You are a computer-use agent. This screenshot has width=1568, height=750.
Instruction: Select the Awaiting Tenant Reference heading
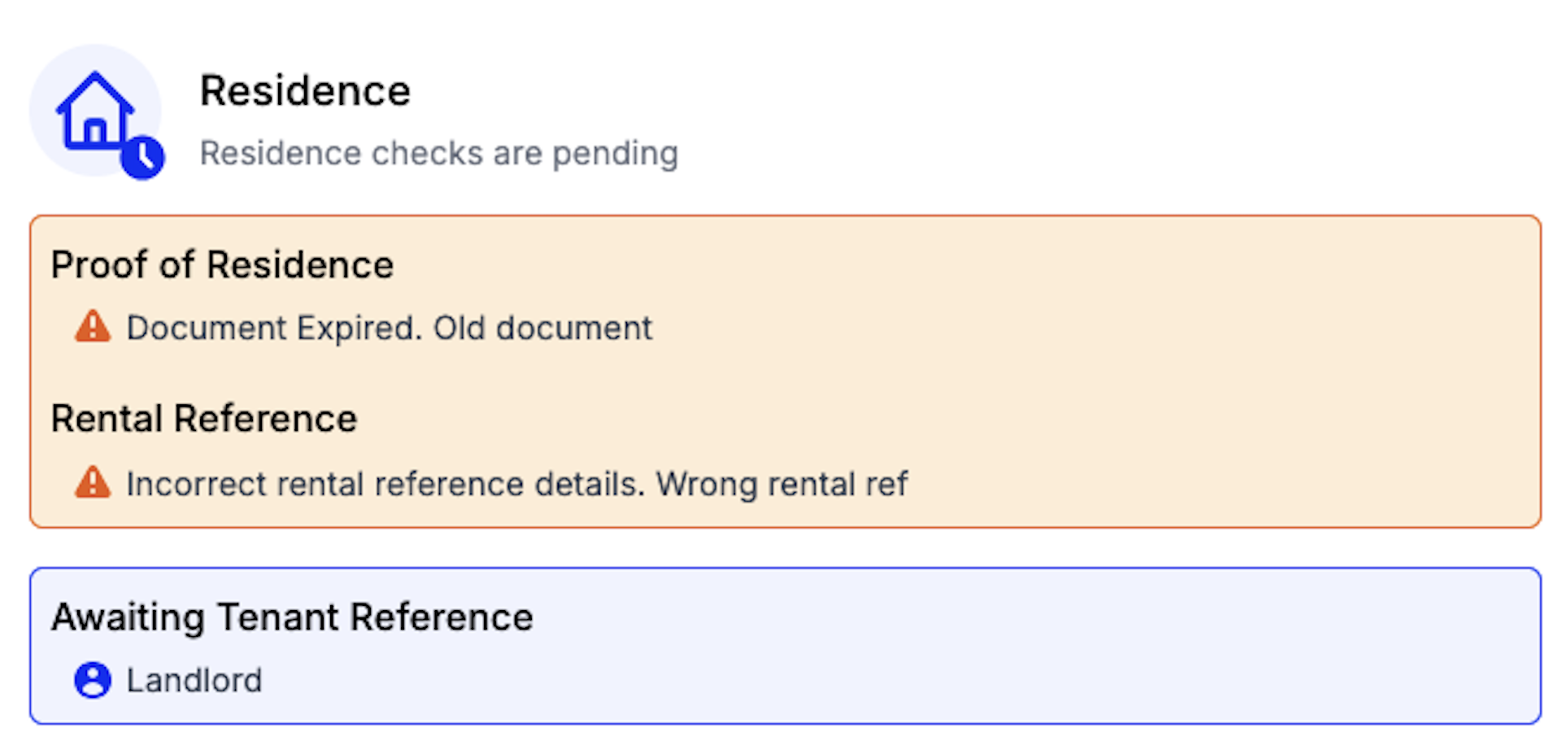coord(293,617)
